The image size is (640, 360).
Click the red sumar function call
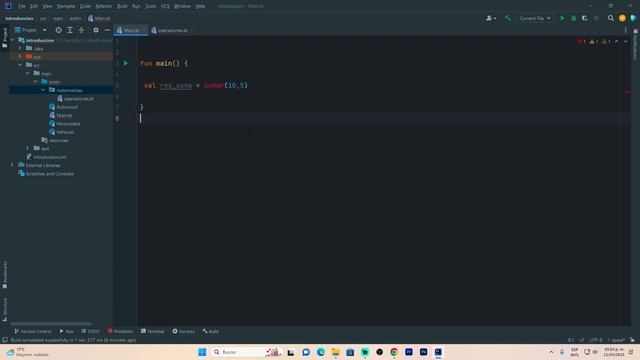click(x=213, y=85)
